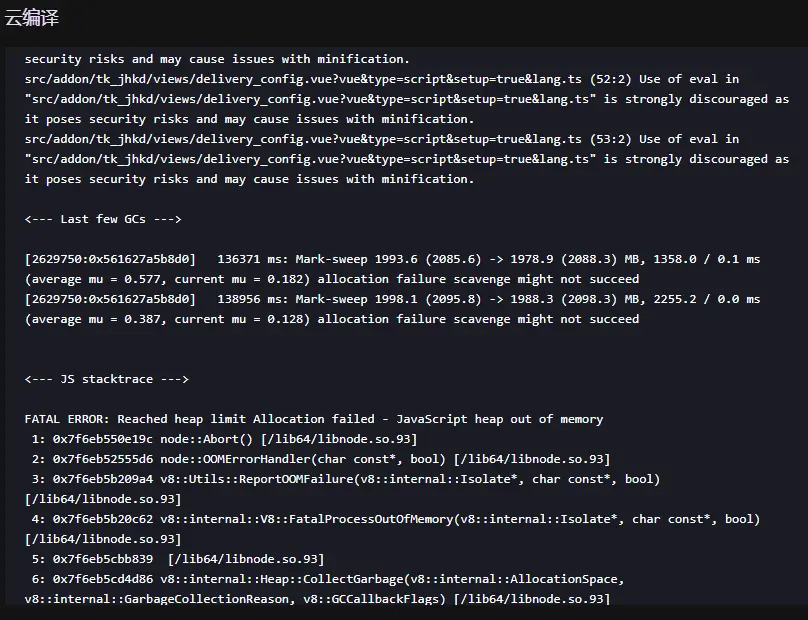The image size is (808, 620).
Task: Click the "average mu = 0.577" line
Action: click(x=332, y=279)
